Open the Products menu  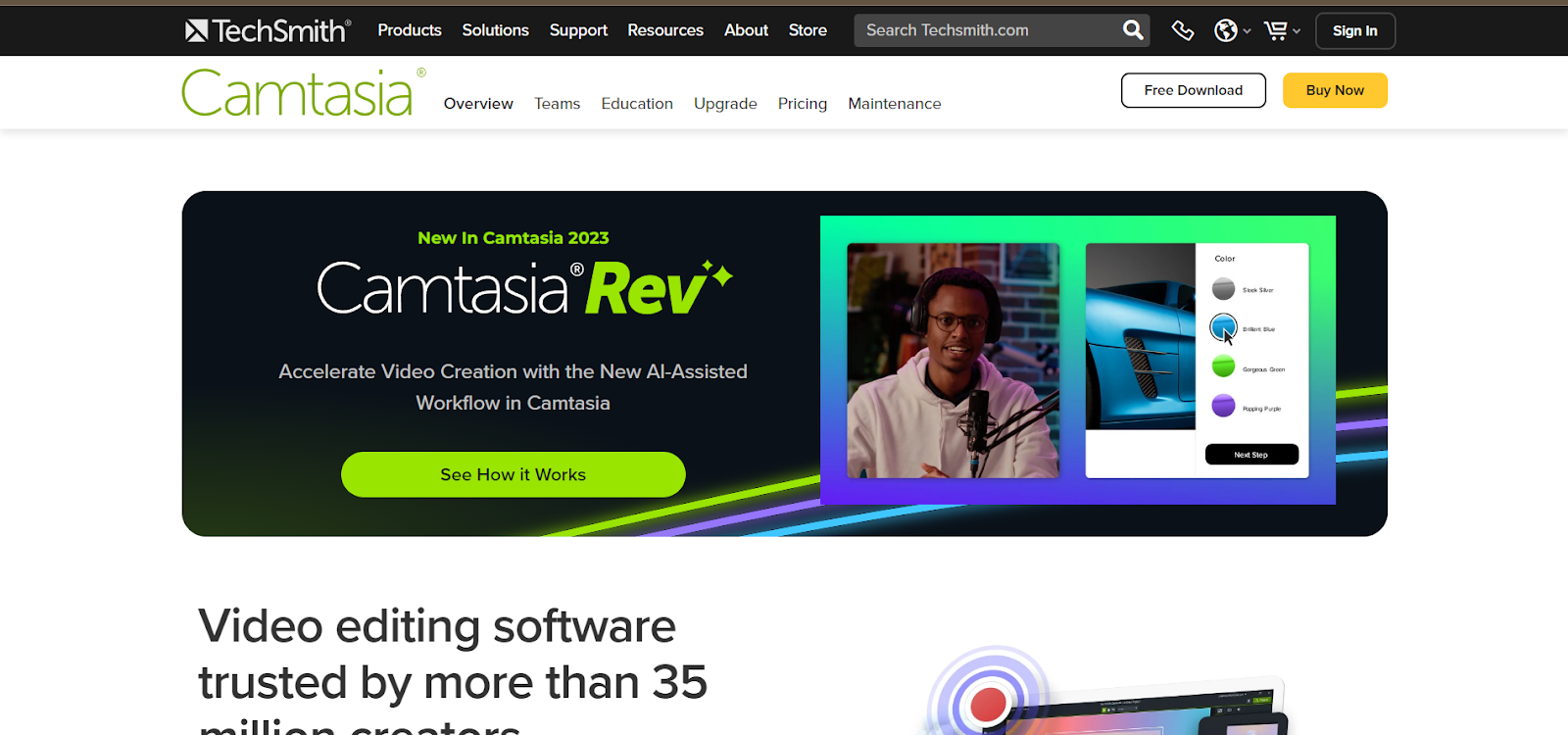410,30
